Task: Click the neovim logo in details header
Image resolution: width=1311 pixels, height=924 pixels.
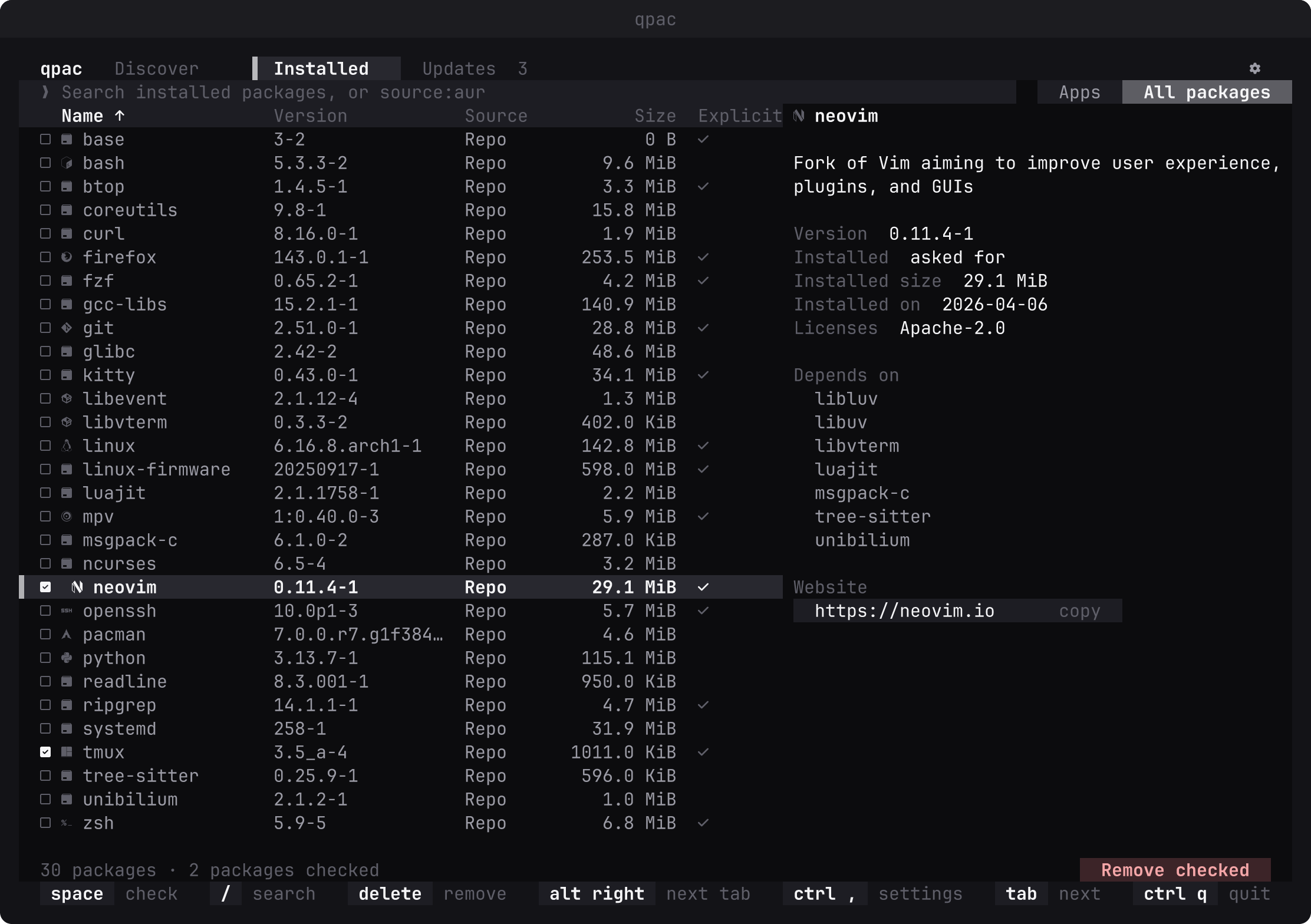Action: (799, 115)
